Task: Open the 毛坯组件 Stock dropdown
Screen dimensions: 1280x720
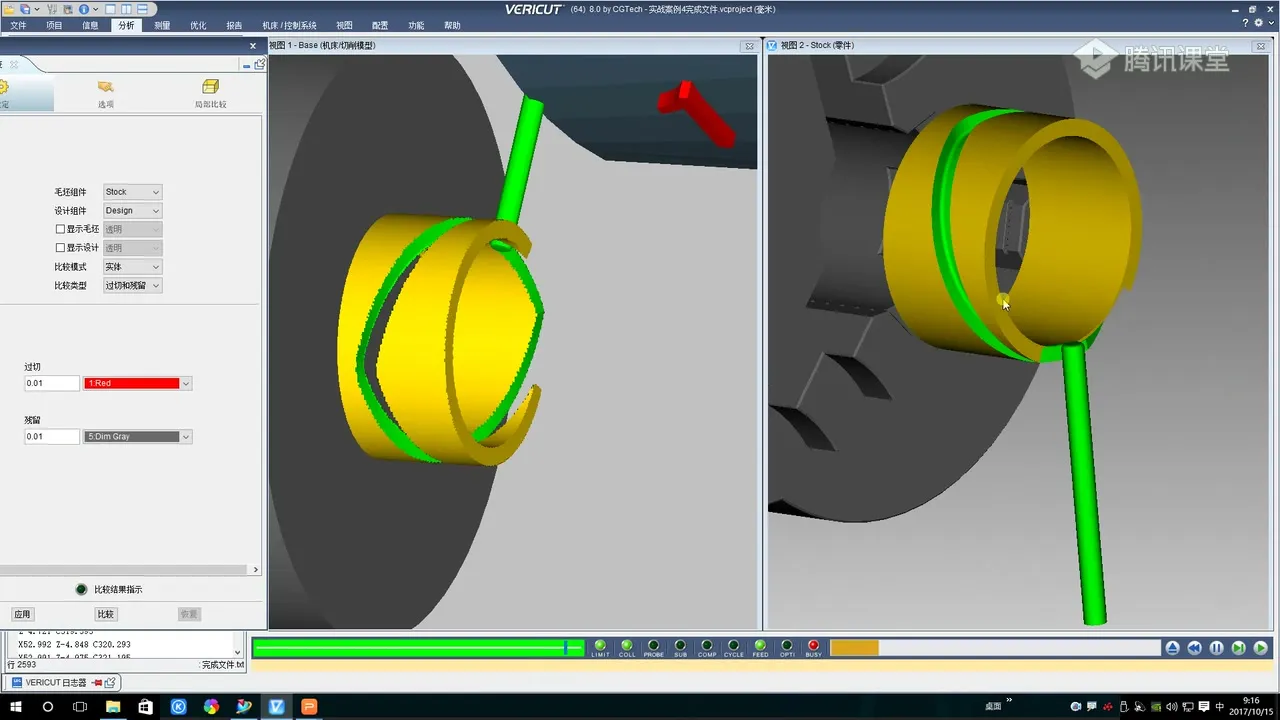Action: pos(132,192)
